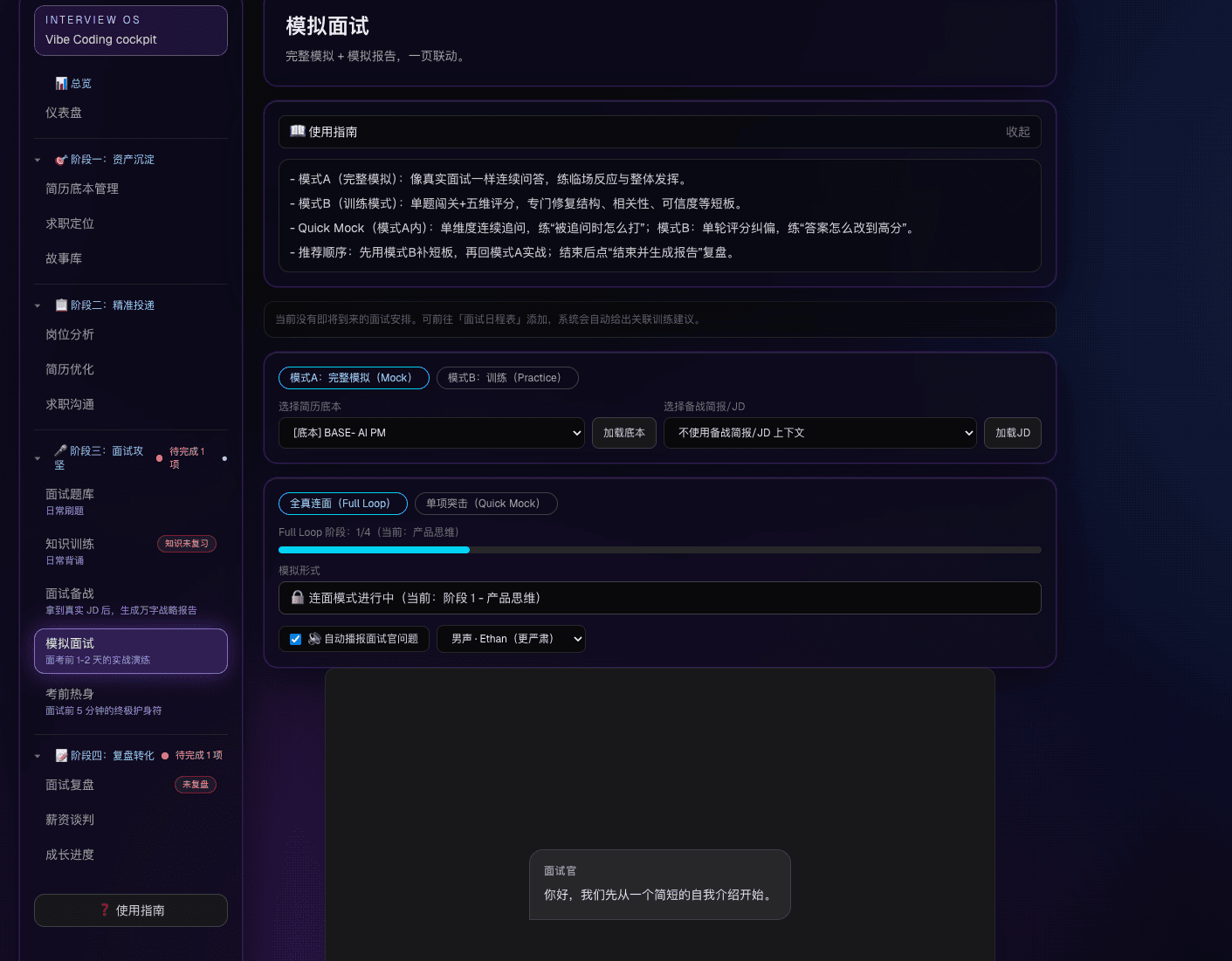The width and height of the screenshot is (1232, 961).
Task: Click the 使用指南 button at sidebar bottom
Action: (131, 910)
